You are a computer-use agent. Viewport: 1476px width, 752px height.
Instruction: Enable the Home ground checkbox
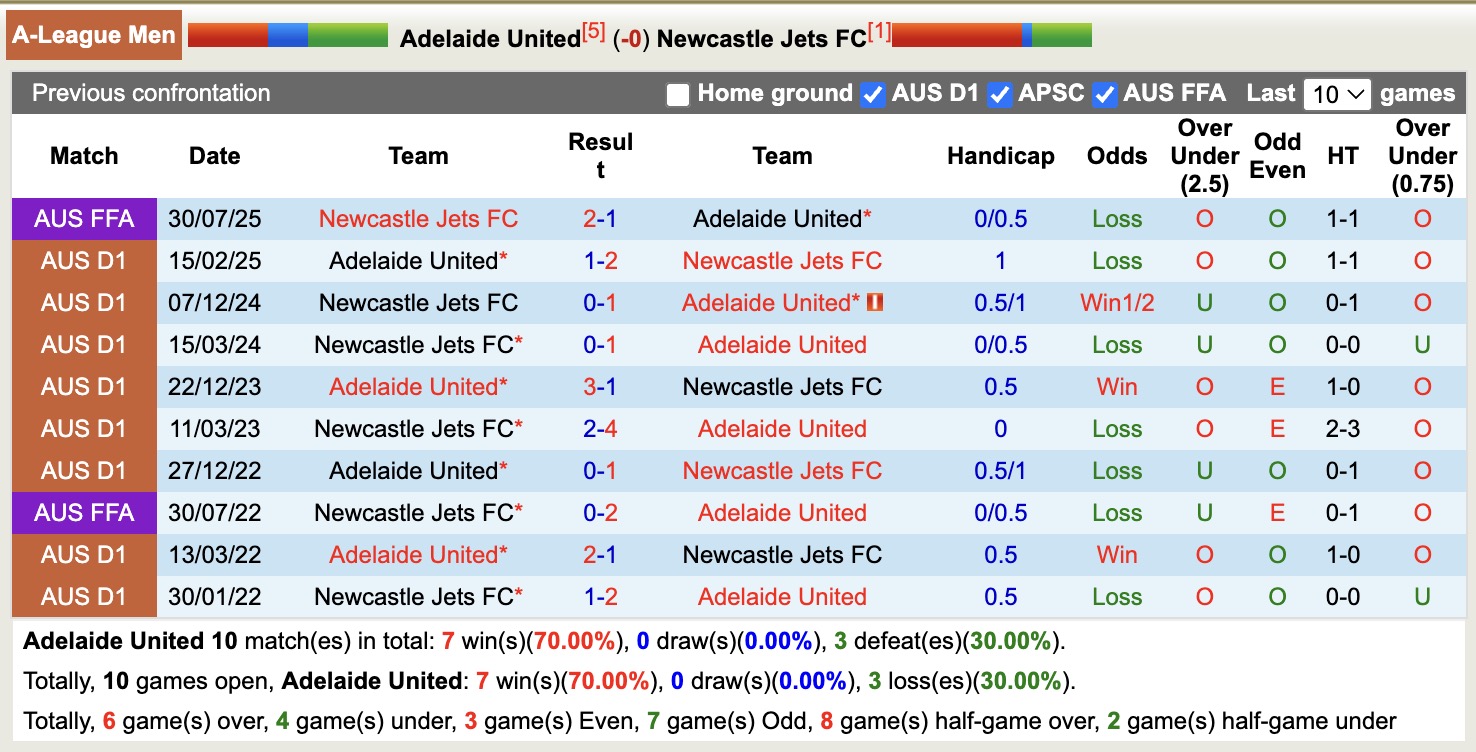[678, 93]
